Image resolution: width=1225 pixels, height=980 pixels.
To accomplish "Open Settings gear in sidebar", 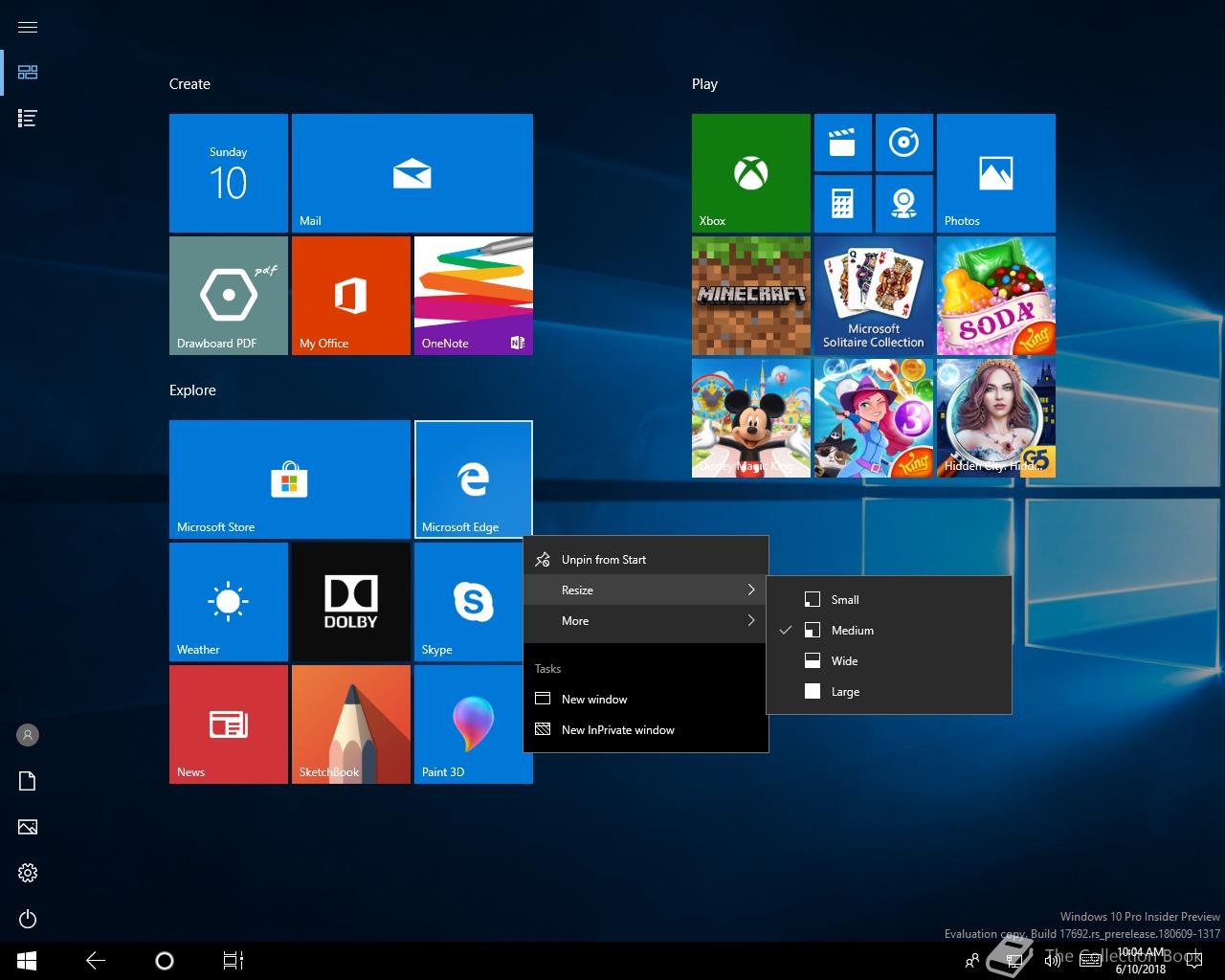I will click(28, 873).
